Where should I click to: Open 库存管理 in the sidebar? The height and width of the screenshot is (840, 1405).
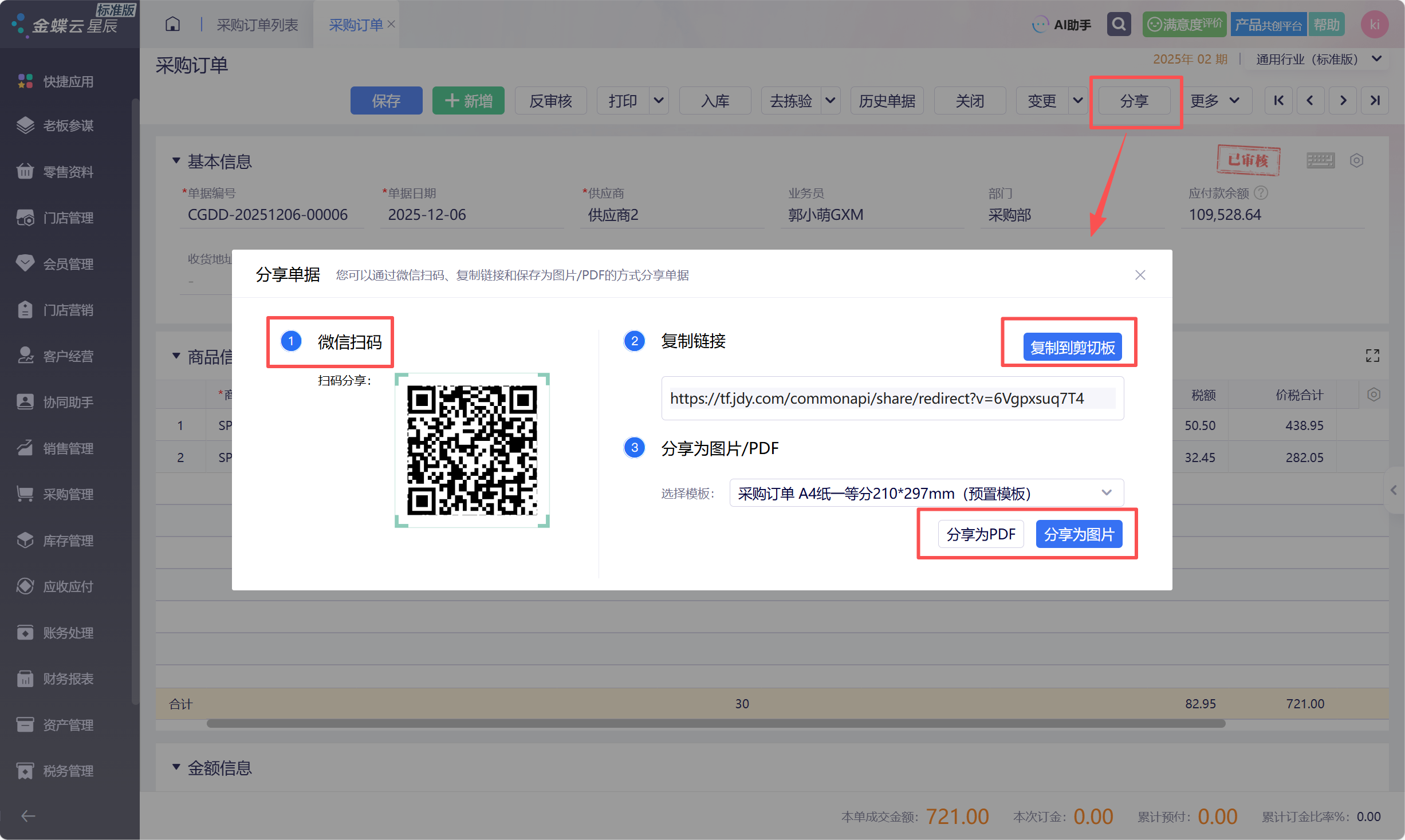pyautogui.click(x=69, y=541)
